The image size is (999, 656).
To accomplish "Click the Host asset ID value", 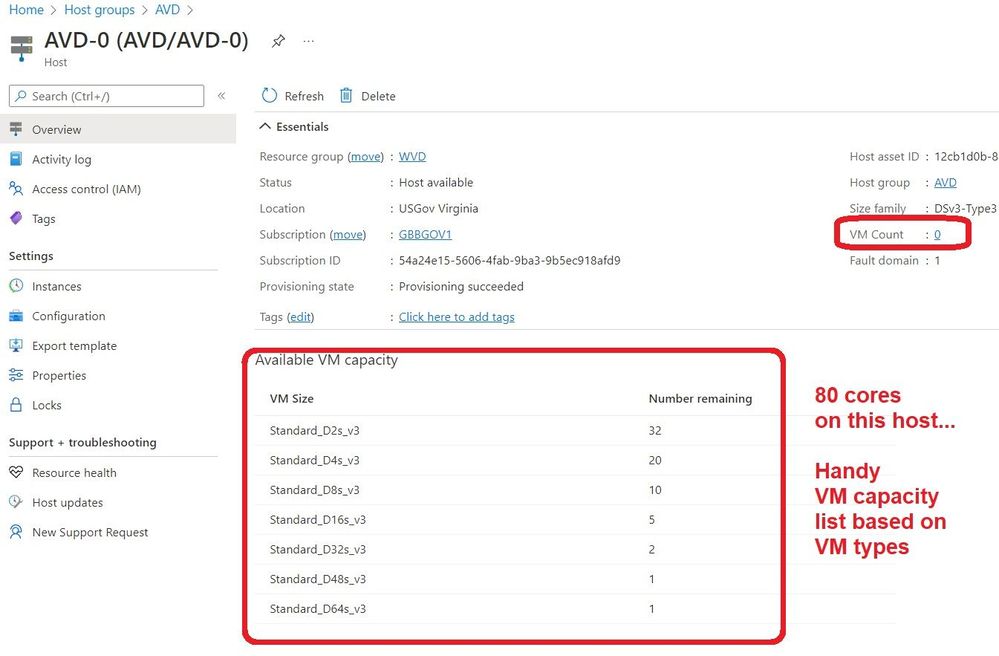I will pyautogui.click(x=966, y=157).
